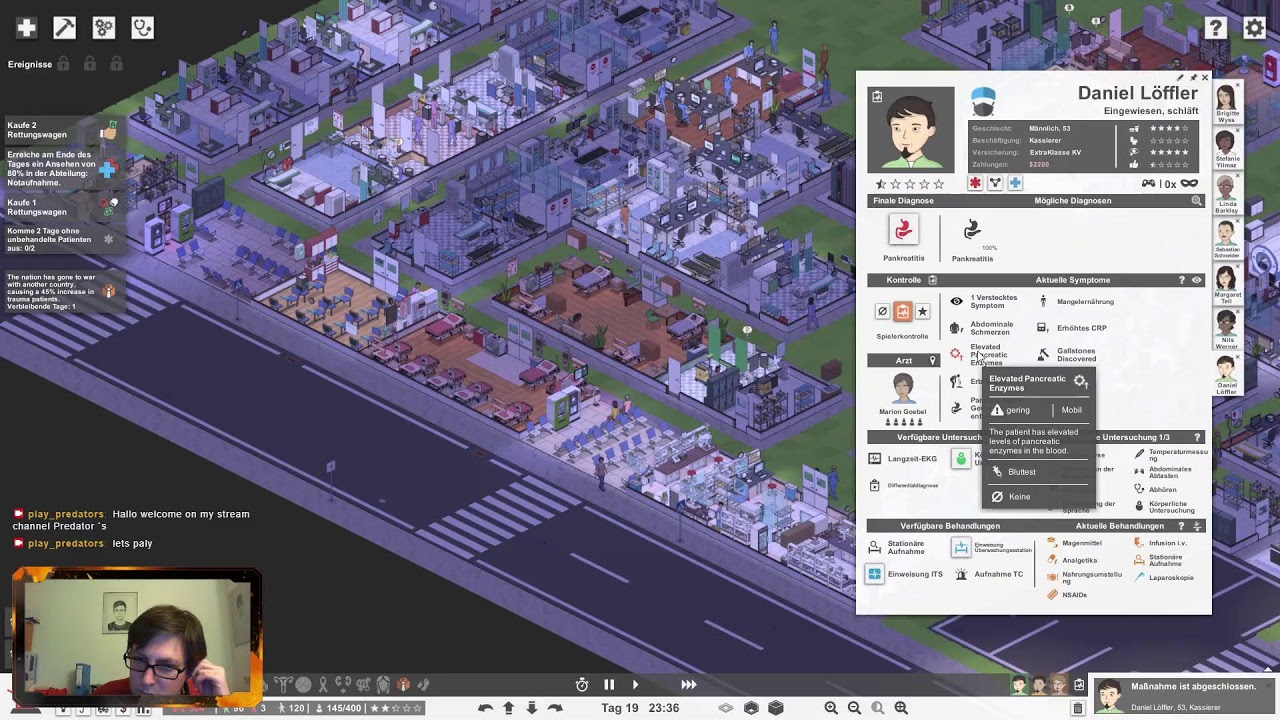The image size is (1280, 720).
Task: Set game speed to fast forward
Action: [689, 684]
